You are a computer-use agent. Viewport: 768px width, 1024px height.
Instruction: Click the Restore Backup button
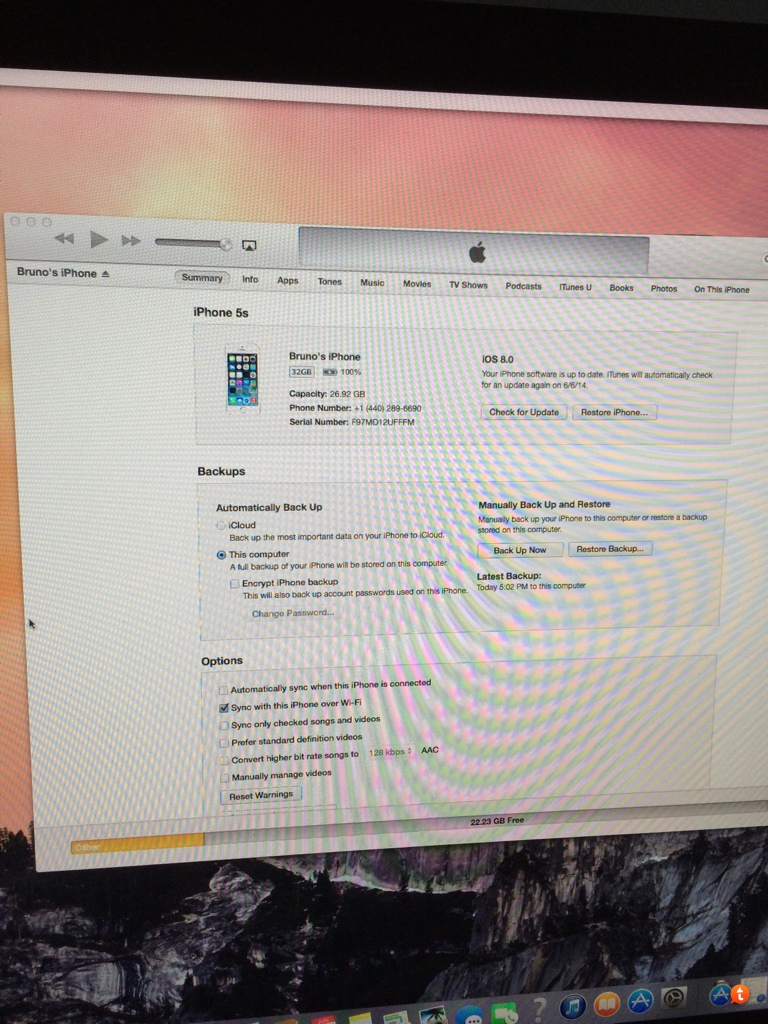pyautogui.click(x=610, y=549)
